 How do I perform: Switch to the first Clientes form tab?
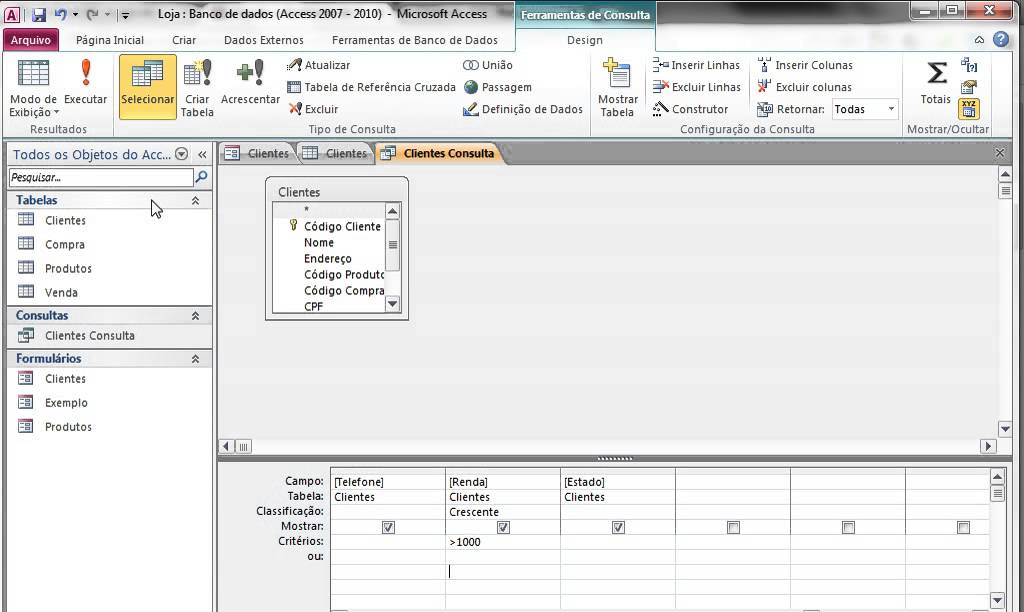(257, 153)
